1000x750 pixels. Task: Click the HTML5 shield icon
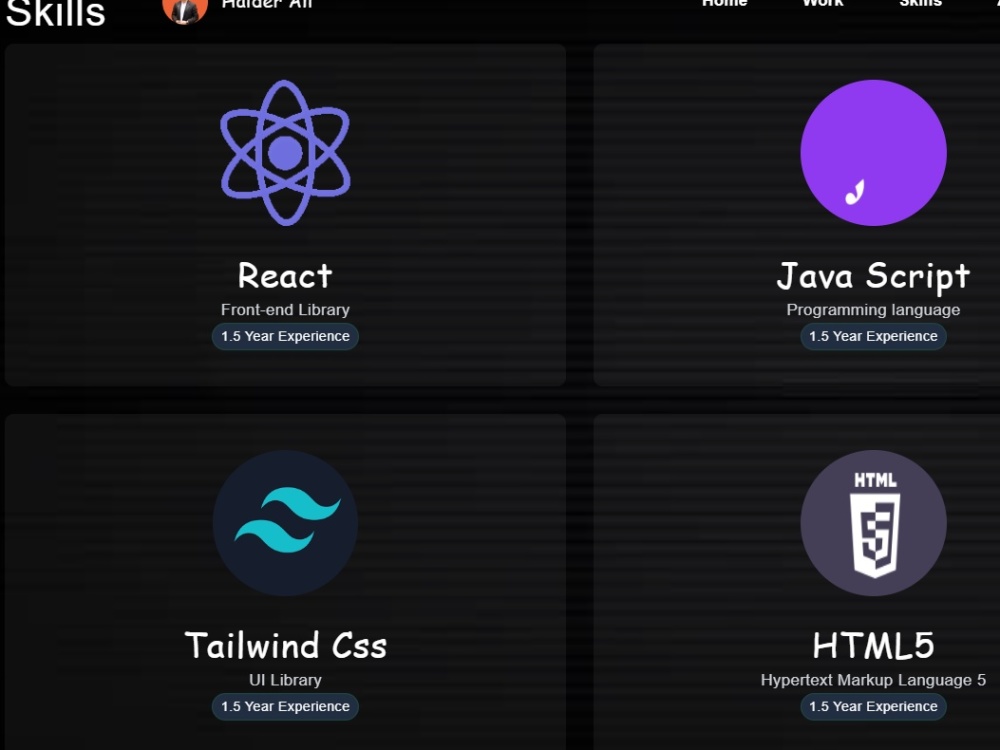coord(873,523)
